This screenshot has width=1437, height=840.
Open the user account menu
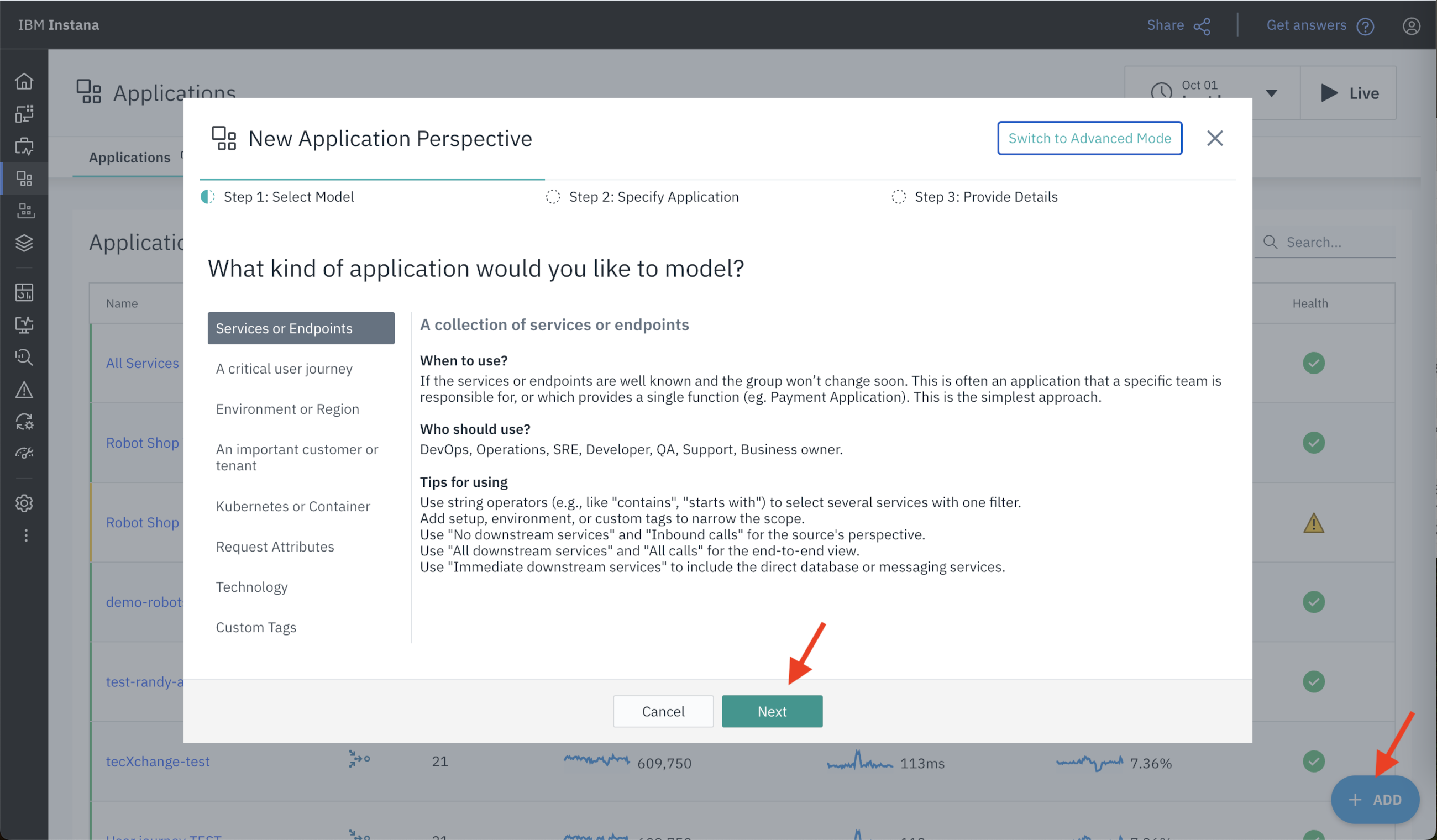point(1412,25)
